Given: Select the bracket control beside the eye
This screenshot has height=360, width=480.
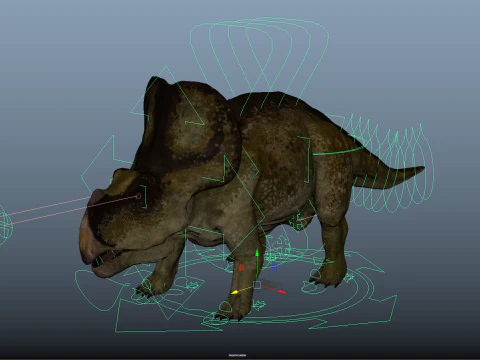Looking at the screenshot, I should [144, 197].
